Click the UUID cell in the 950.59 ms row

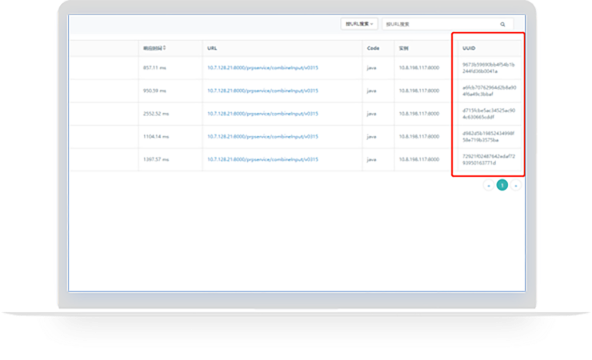pyautogui.click(x=489, y=91)
